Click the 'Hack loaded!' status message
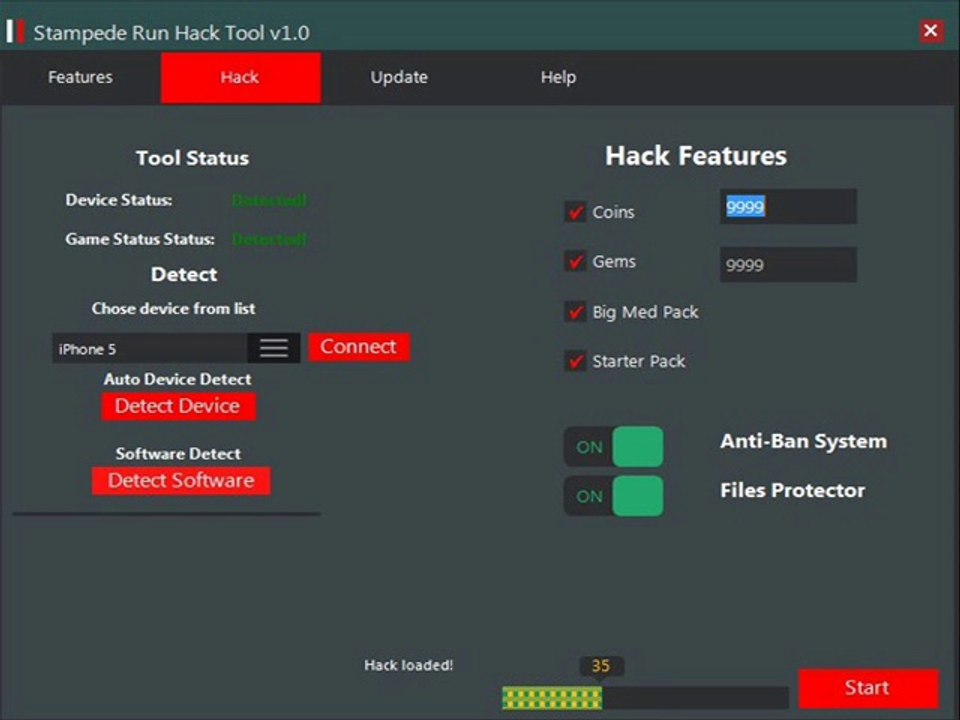The width and height of the screenshot is (960, 720). (408, 665)
